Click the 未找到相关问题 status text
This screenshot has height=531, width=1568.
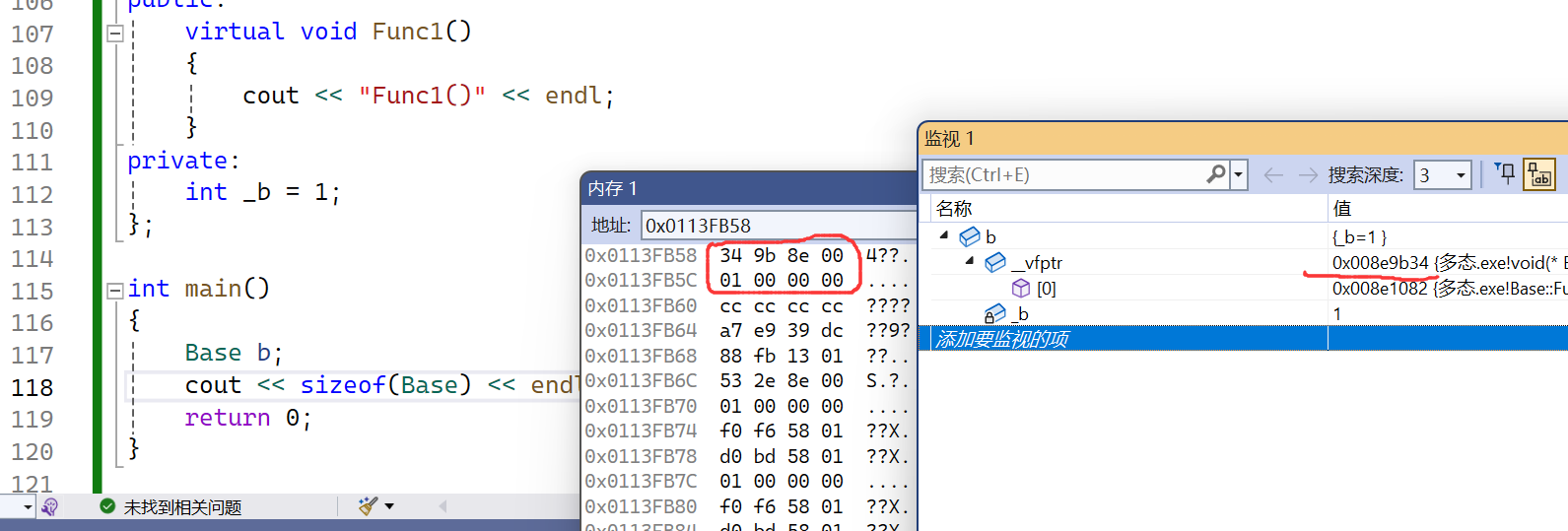(x=183, y=507)
